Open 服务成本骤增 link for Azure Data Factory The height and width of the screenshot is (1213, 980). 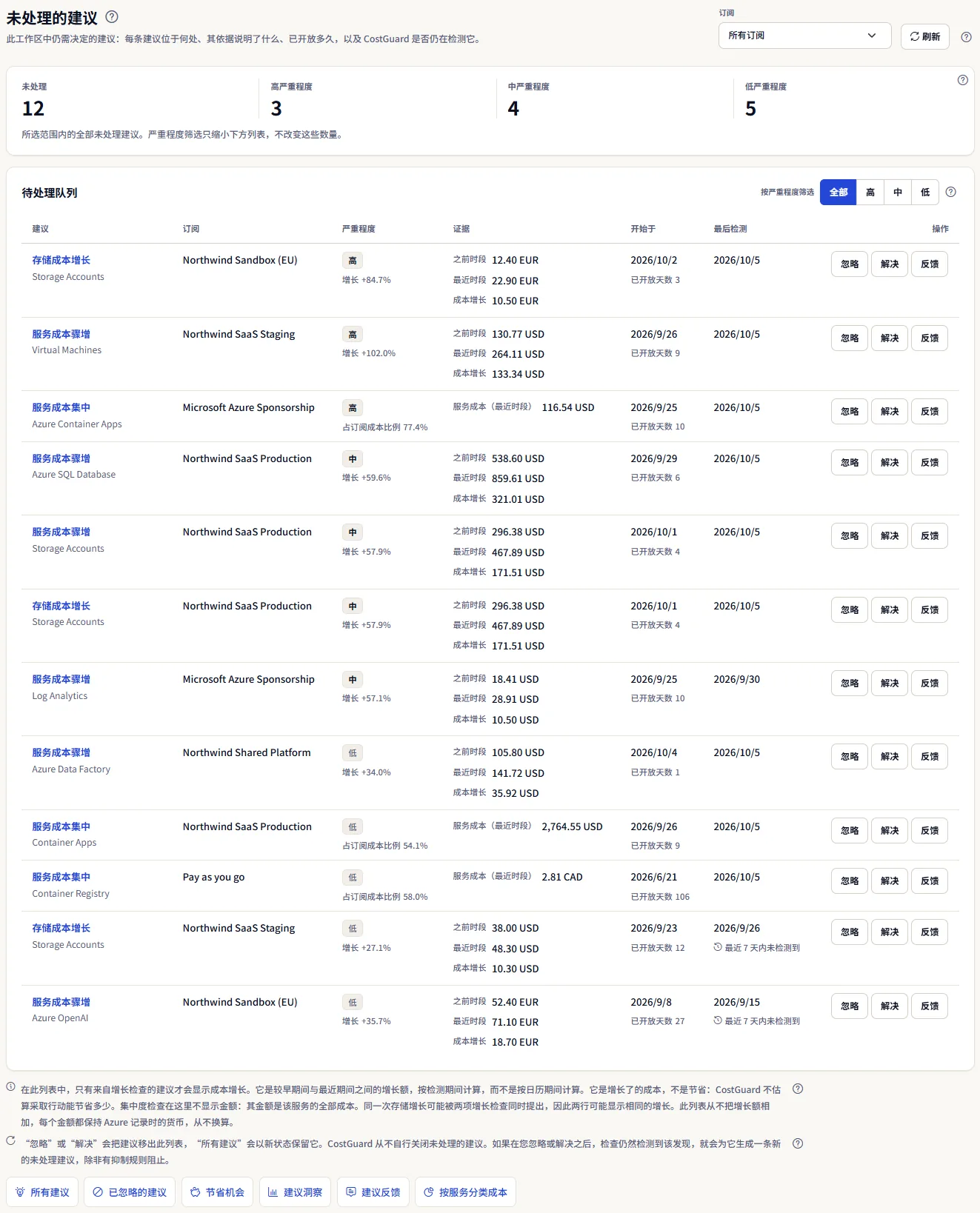click(x=61, y=752)
